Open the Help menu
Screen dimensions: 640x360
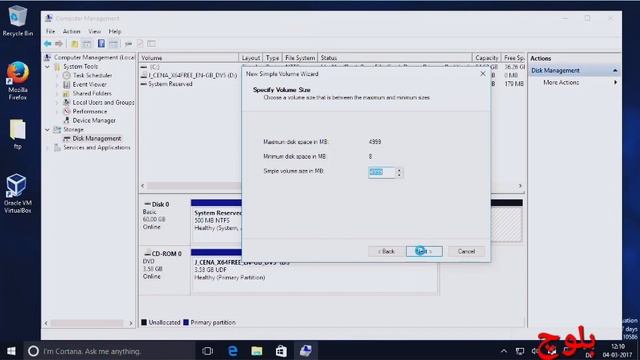pyautogui.click(x=115, y=31)
